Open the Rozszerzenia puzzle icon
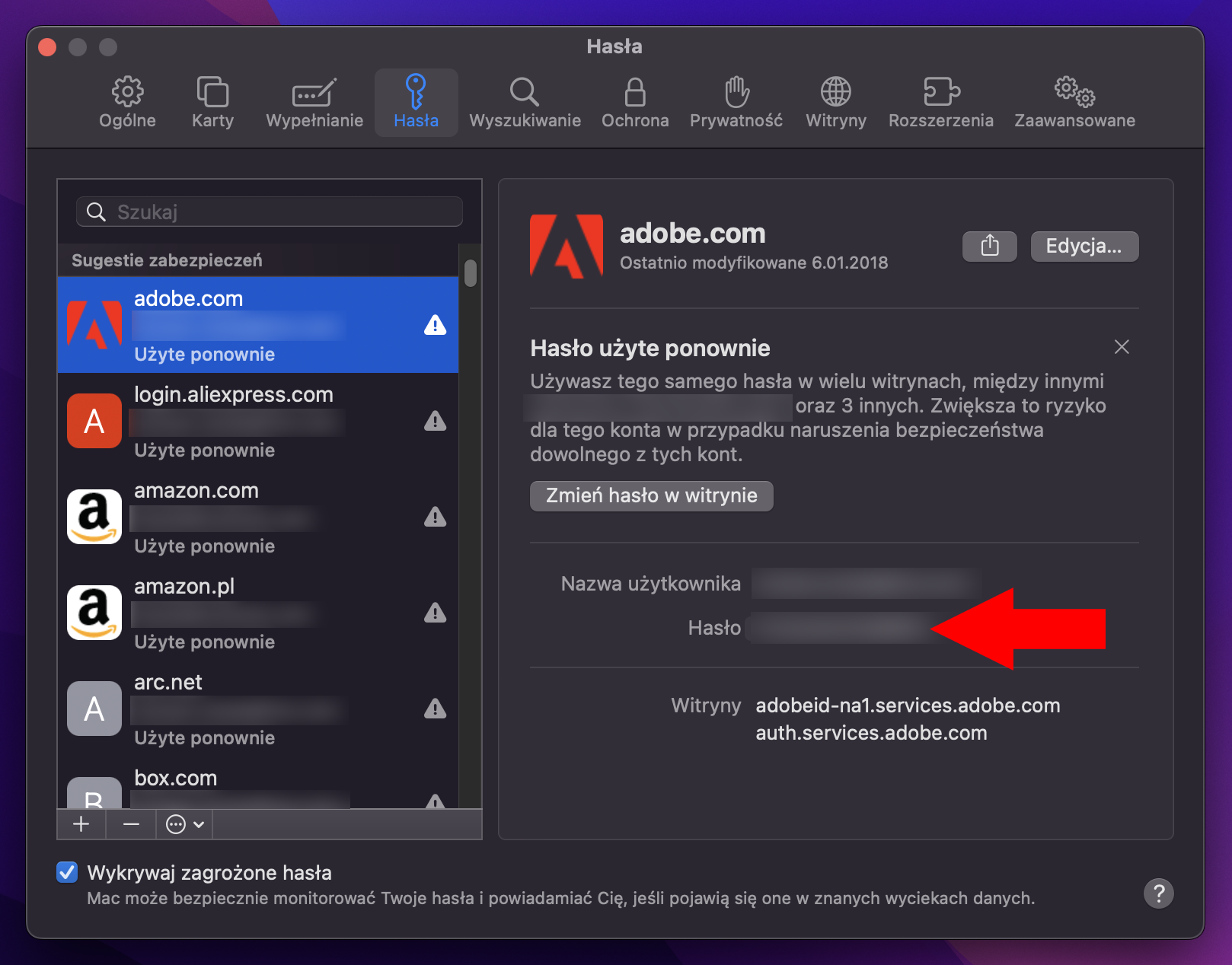This screenshot has height=965, width=1232. (940, 101)
